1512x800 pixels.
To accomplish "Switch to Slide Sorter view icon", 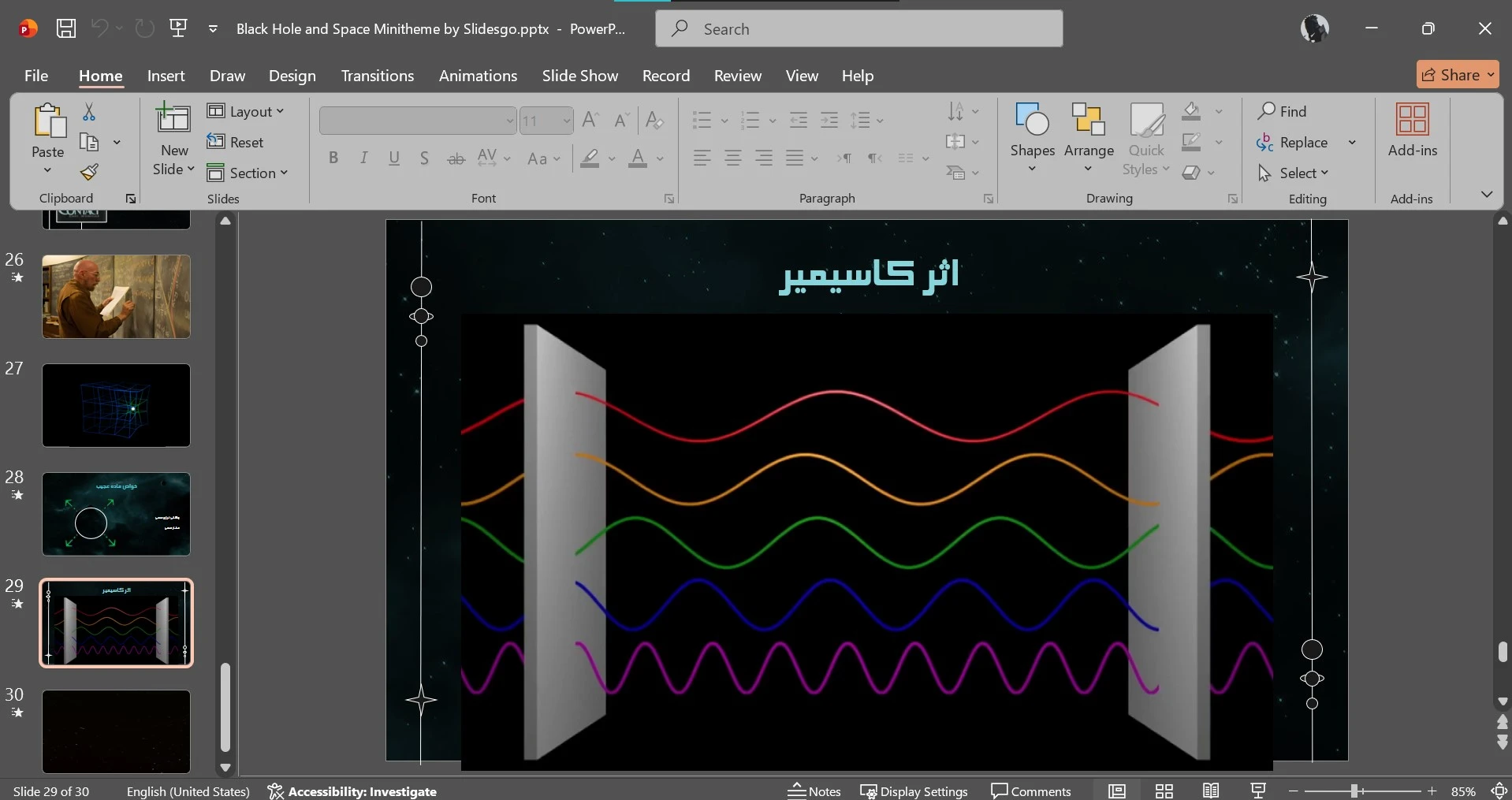I will click(1164, 791).
